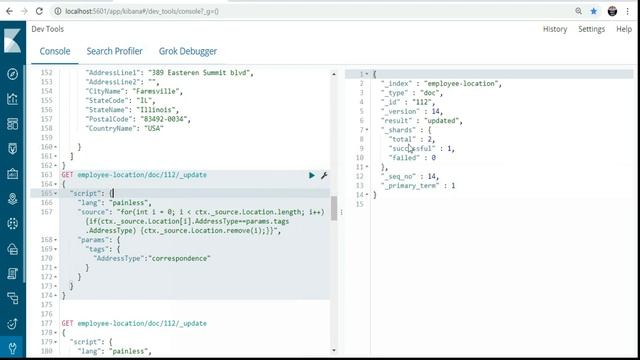Click "_version" : 14 in response
Viewport: 640px width, 360px height.
pos(411,111)
